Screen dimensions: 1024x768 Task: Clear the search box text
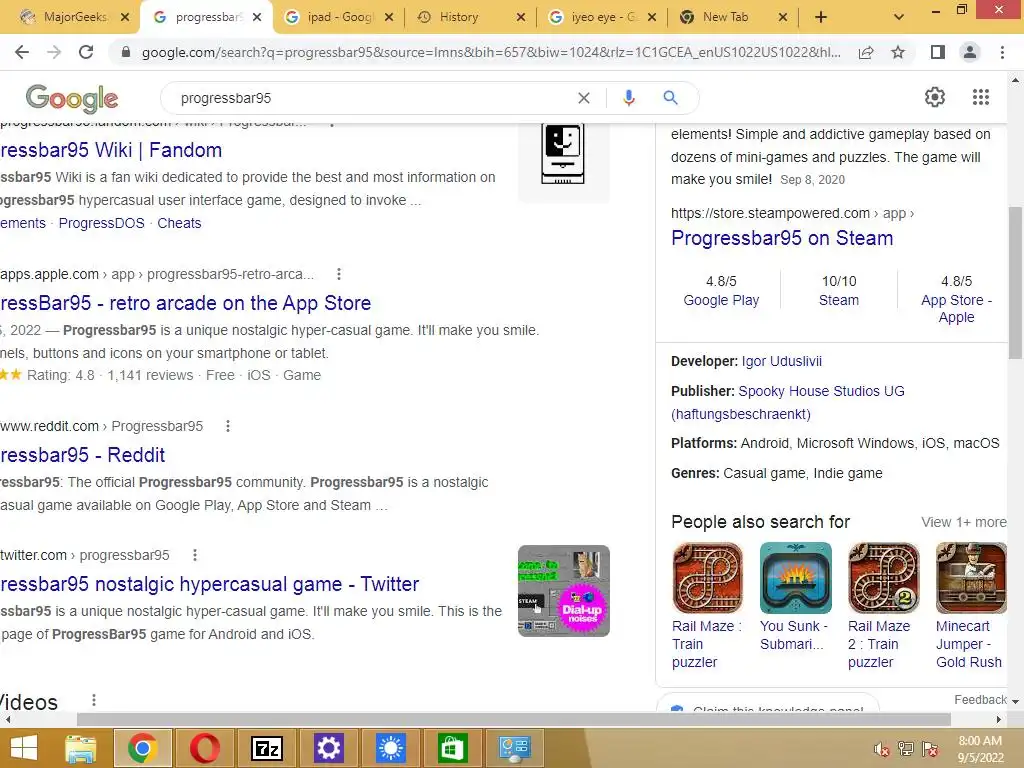(584, 98)
